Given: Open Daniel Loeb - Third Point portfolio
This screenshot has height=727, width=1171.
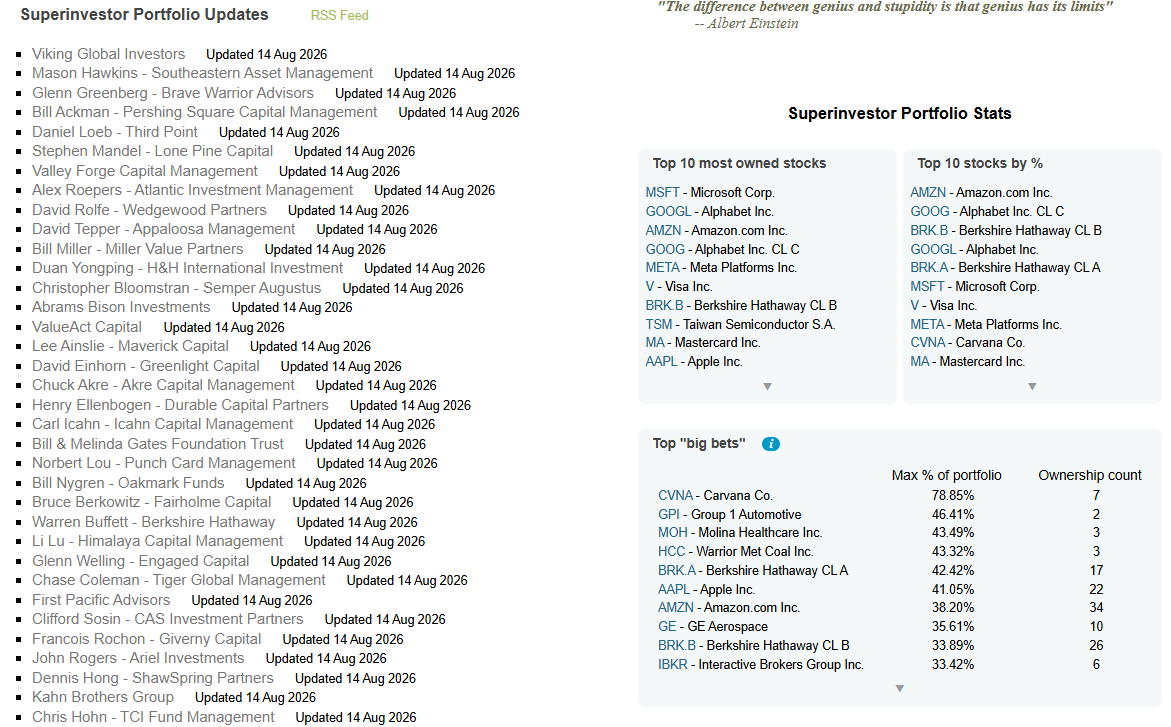Looking at the screenshot, I should tap(115, 132).
